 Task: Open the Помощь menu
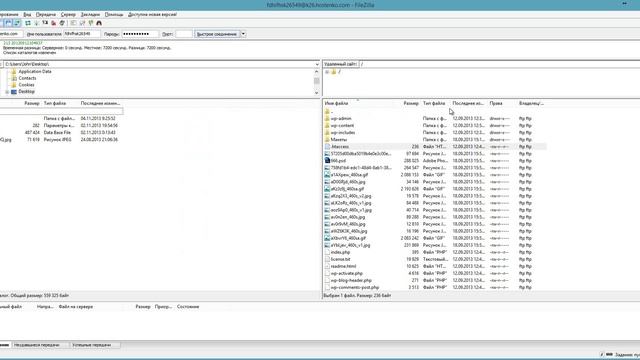(114, 14)
